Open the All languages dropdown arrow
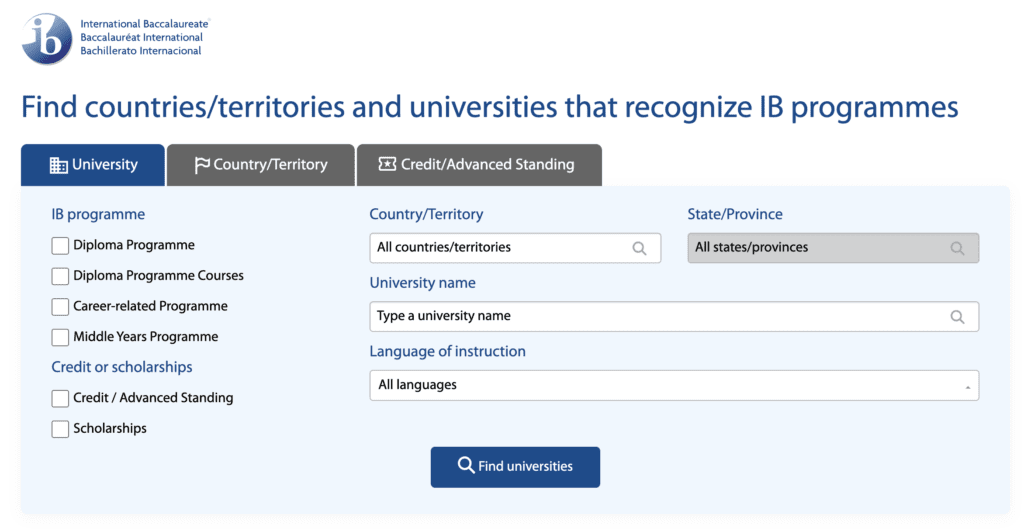 [x=968, y=387]
